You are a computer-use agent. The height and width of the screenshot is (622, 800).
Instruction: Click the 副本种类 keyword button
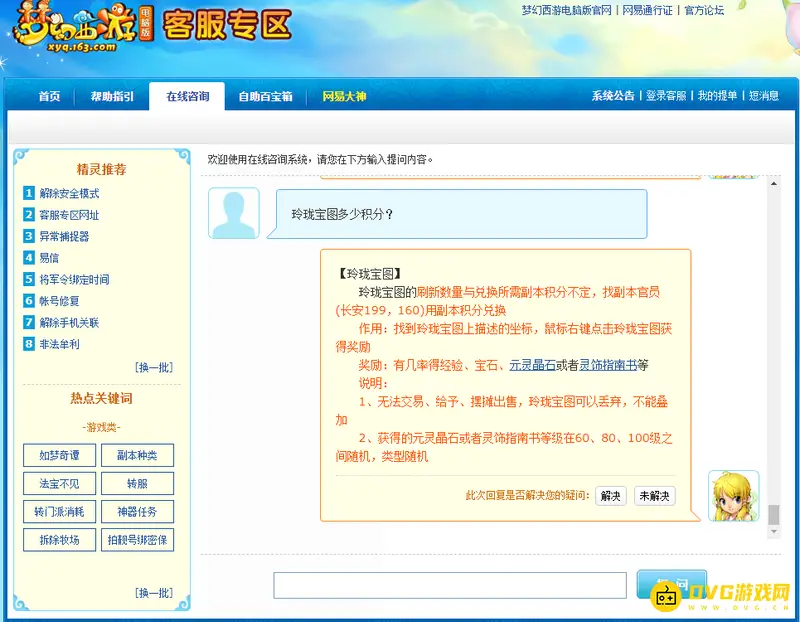tap(137, 455)
